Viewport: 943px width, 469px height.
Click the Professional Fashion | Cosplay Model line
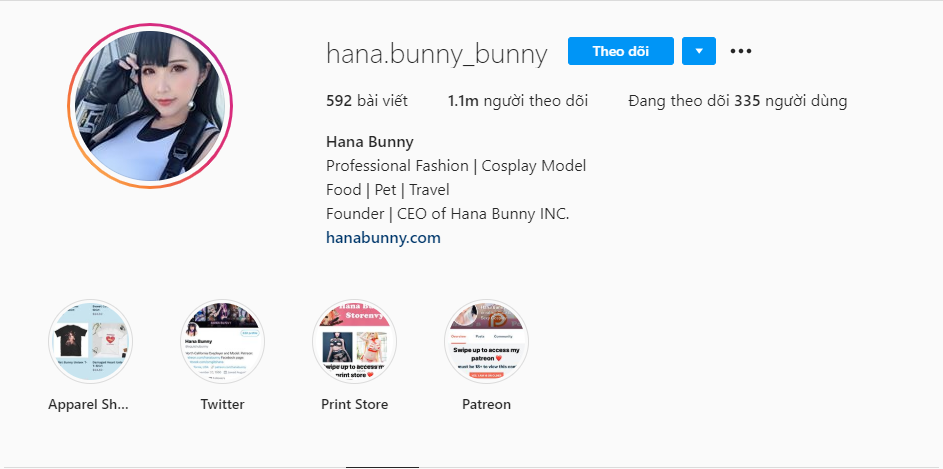pyautogui.click(x=456, y=166)
